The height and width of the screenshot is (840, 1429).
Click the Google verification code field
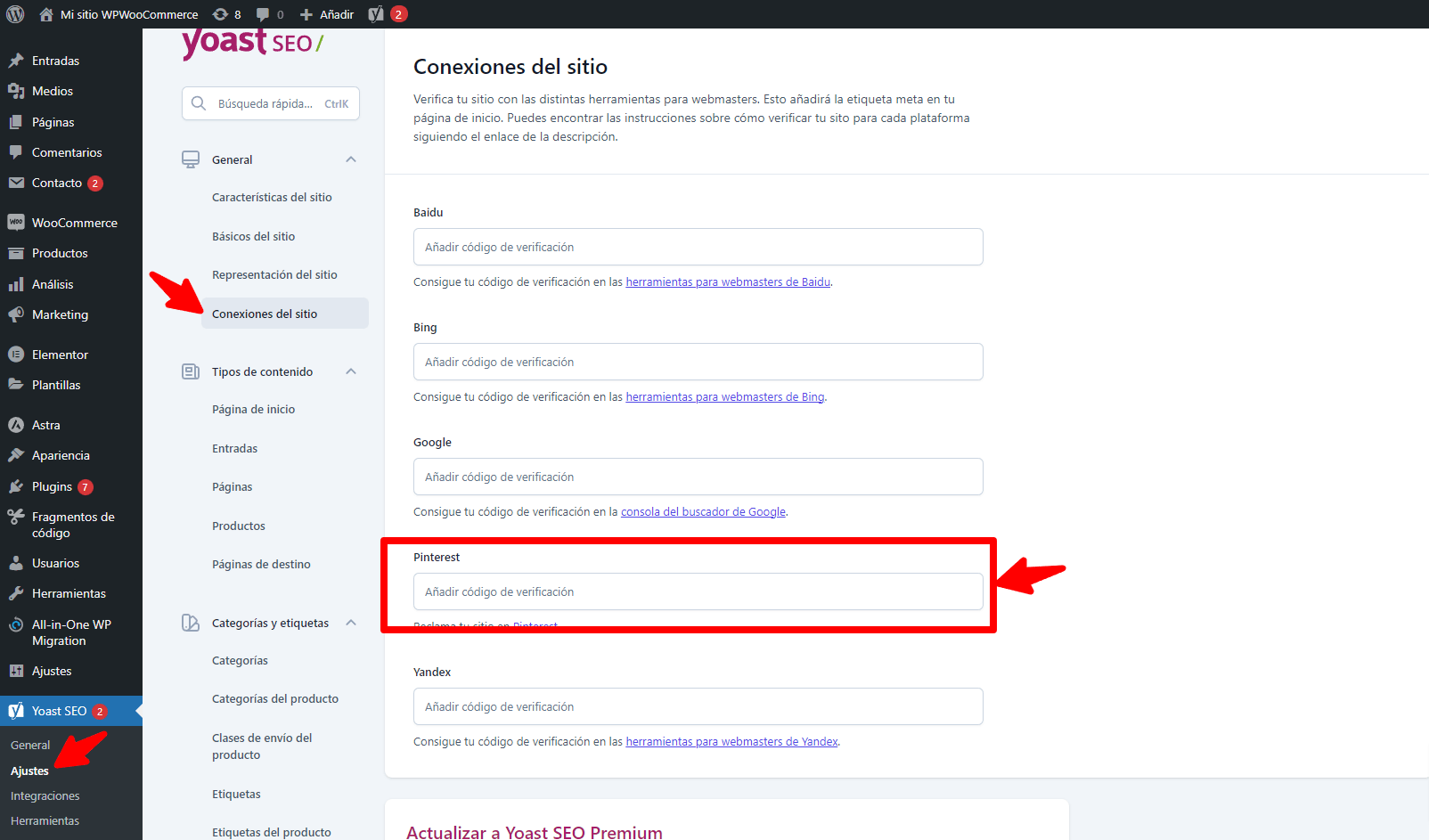(x=698, y=477)
